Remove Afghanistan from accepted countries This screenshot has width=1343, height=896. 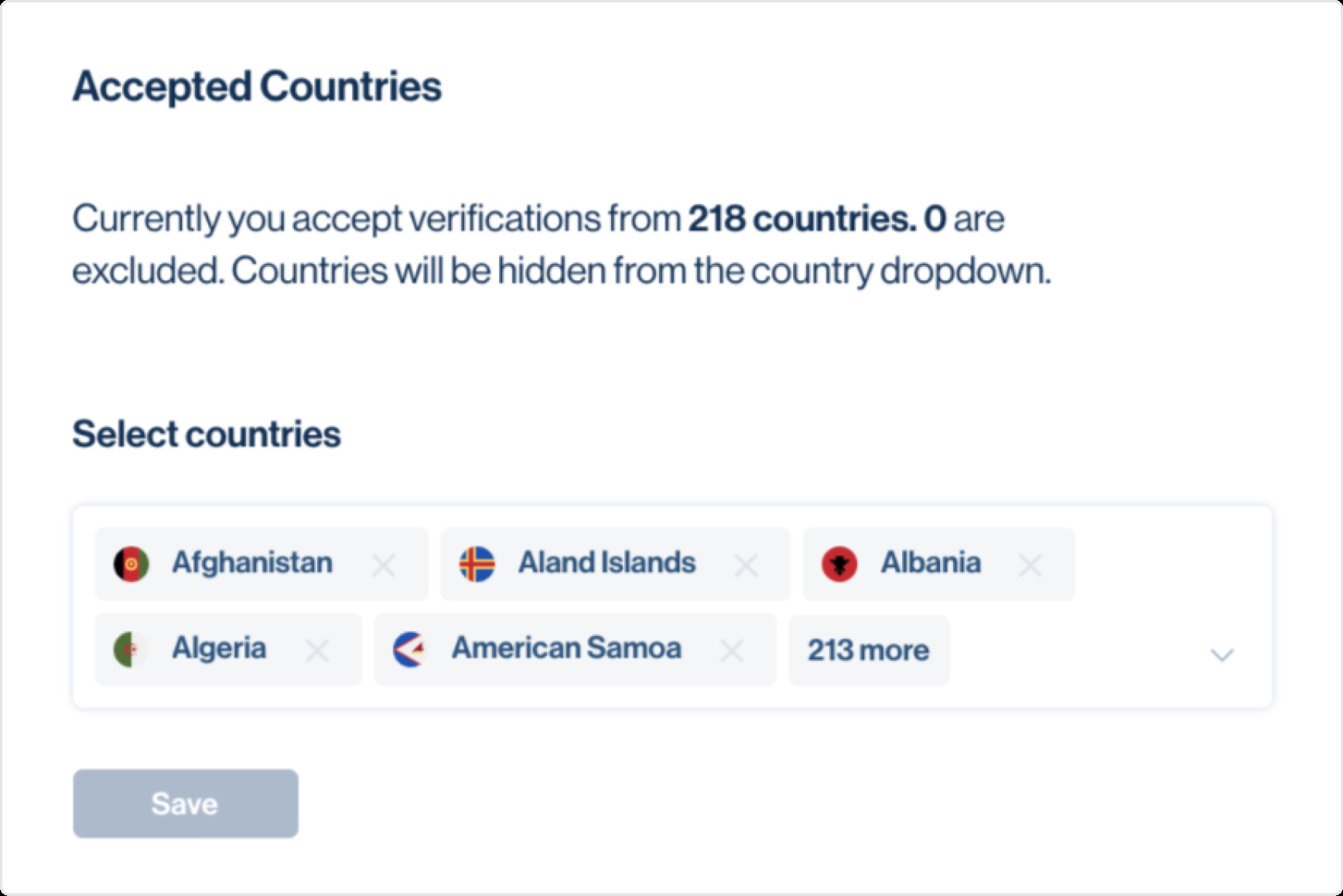pyautogui.click(x=384, y=566)
